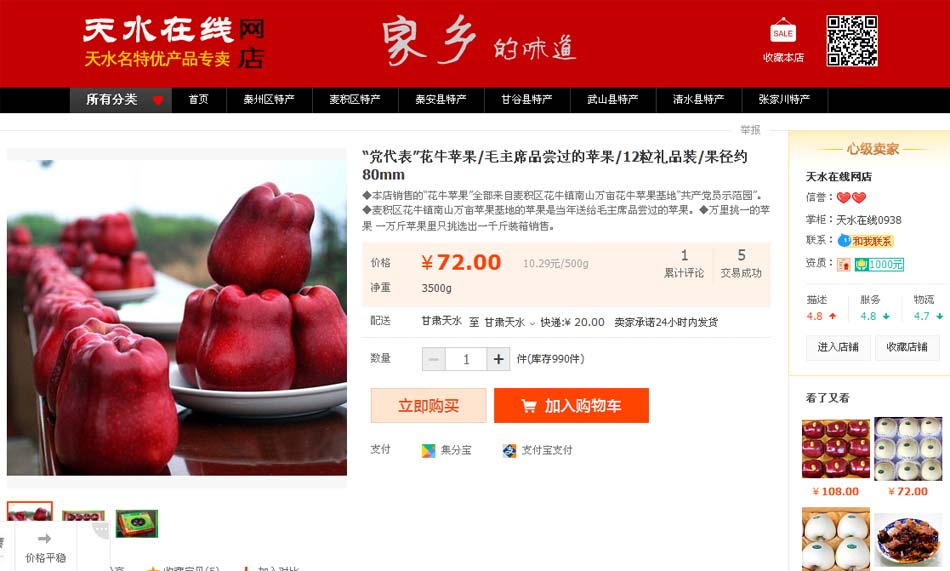Click the red hearts seller credit rating
This screenshot has height=571, width=950.
(x=851, y=198)
